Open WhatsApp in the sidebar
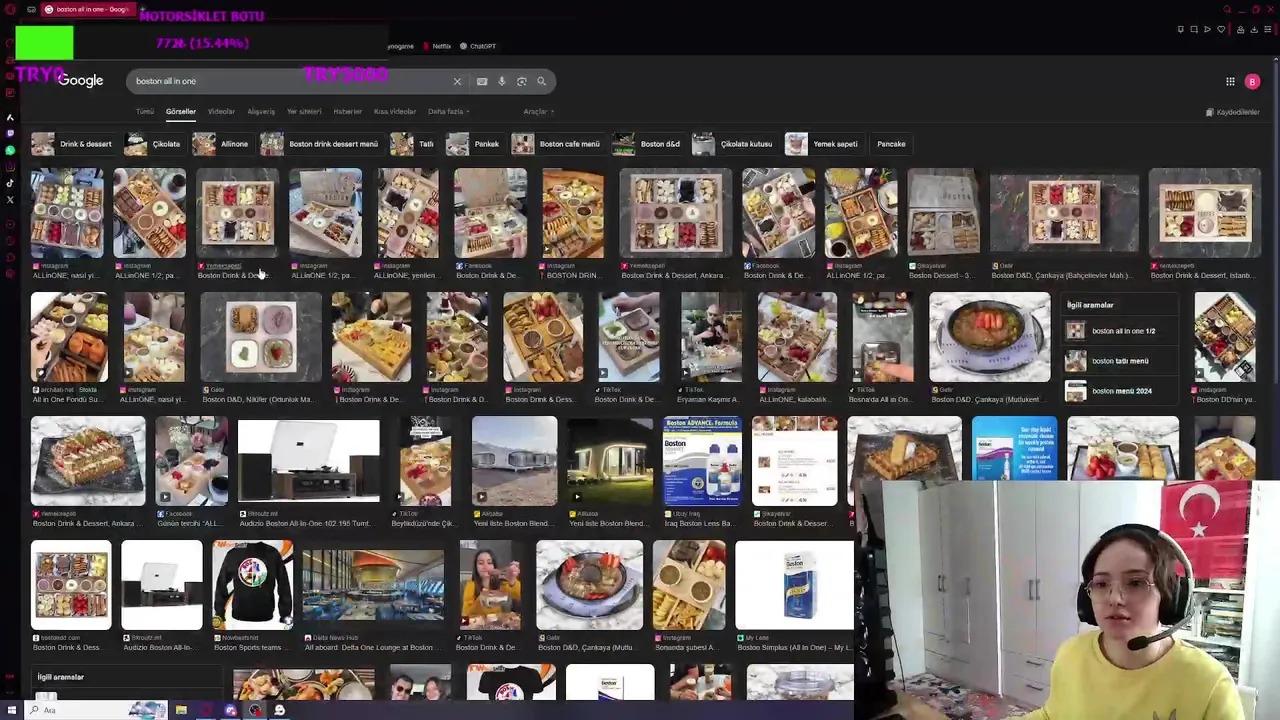Image resolution: width=1280 pixels, height=720 pixels. click(10, 150)
